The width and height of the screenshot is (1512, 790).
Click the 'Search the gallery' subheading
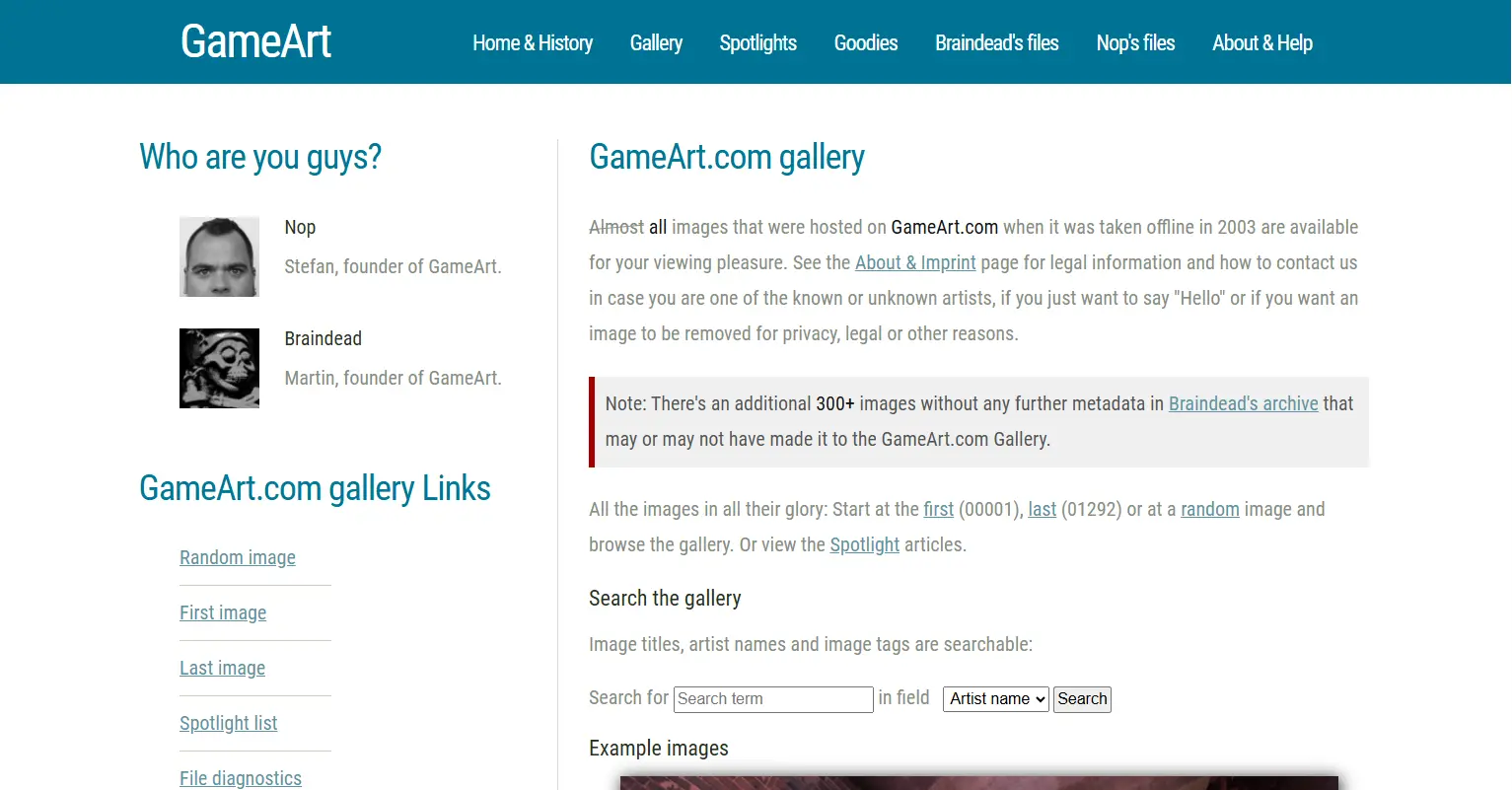(665, 599)
